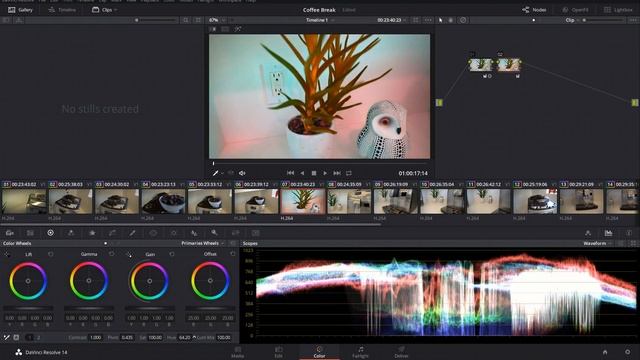This screenshot has width=640, height=360.
Task: Toggle the highlight wand above viewer
Action: (238, 29)
